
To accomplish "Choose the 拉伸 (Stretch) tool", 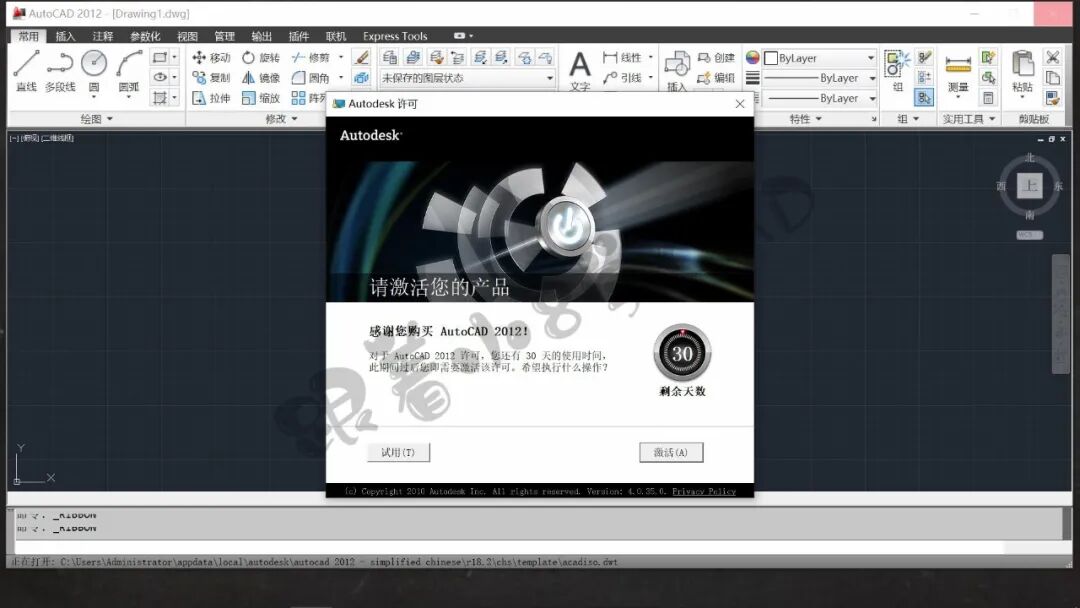I will point(211,98).
